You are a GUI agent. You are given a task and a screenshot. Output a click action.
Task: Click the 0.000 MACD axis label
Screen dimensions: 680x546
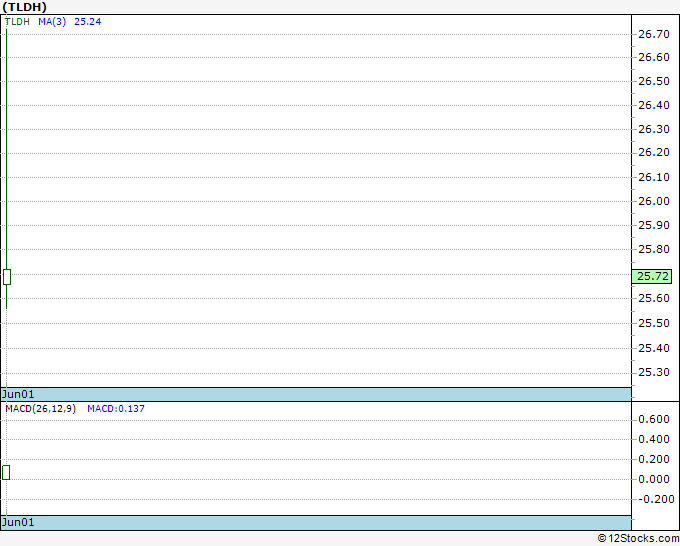[654, 479]
